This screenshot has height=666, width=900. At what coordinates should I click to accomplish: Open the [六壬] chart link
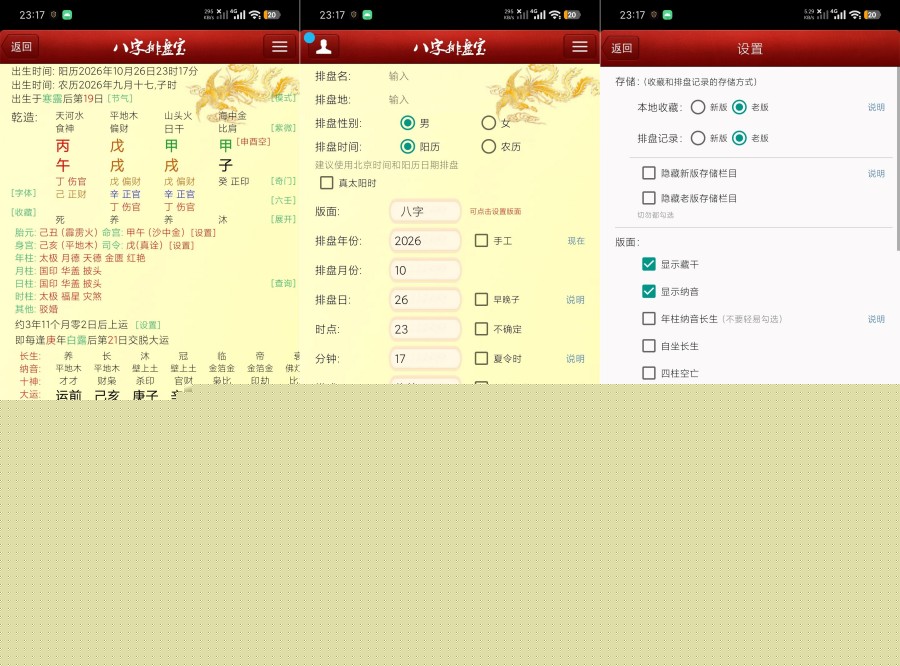point(284,200)
